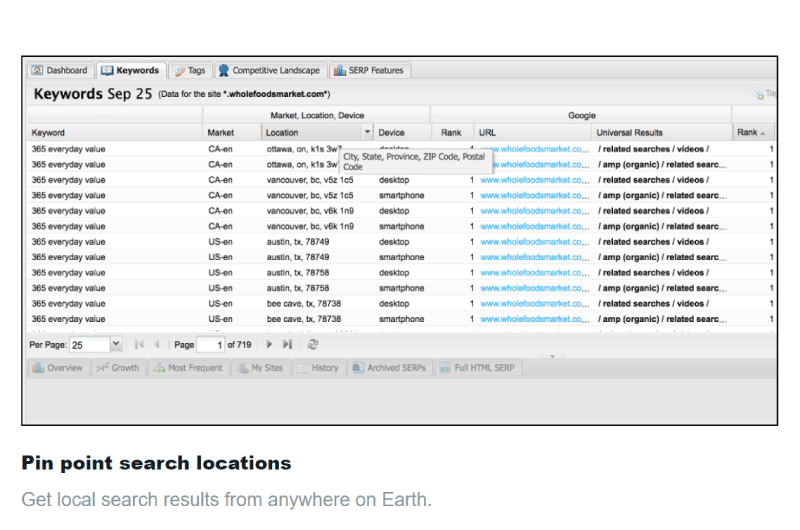Image resolution: width=800 pixels, height=530 pixels.
Task: Go to next page of results
Action: click(x=269, y=345)
